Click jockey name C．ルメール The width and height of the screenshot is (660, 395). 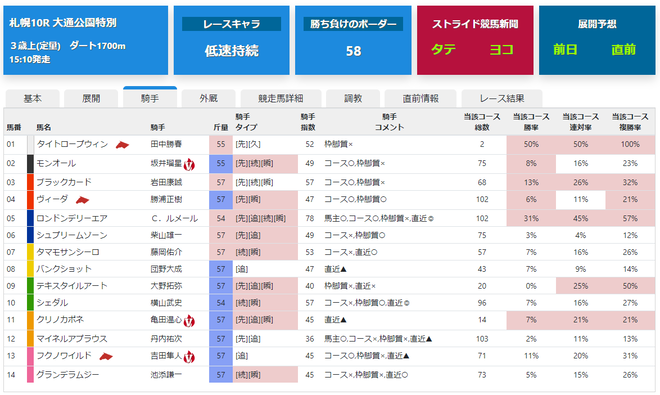[174, 219]
